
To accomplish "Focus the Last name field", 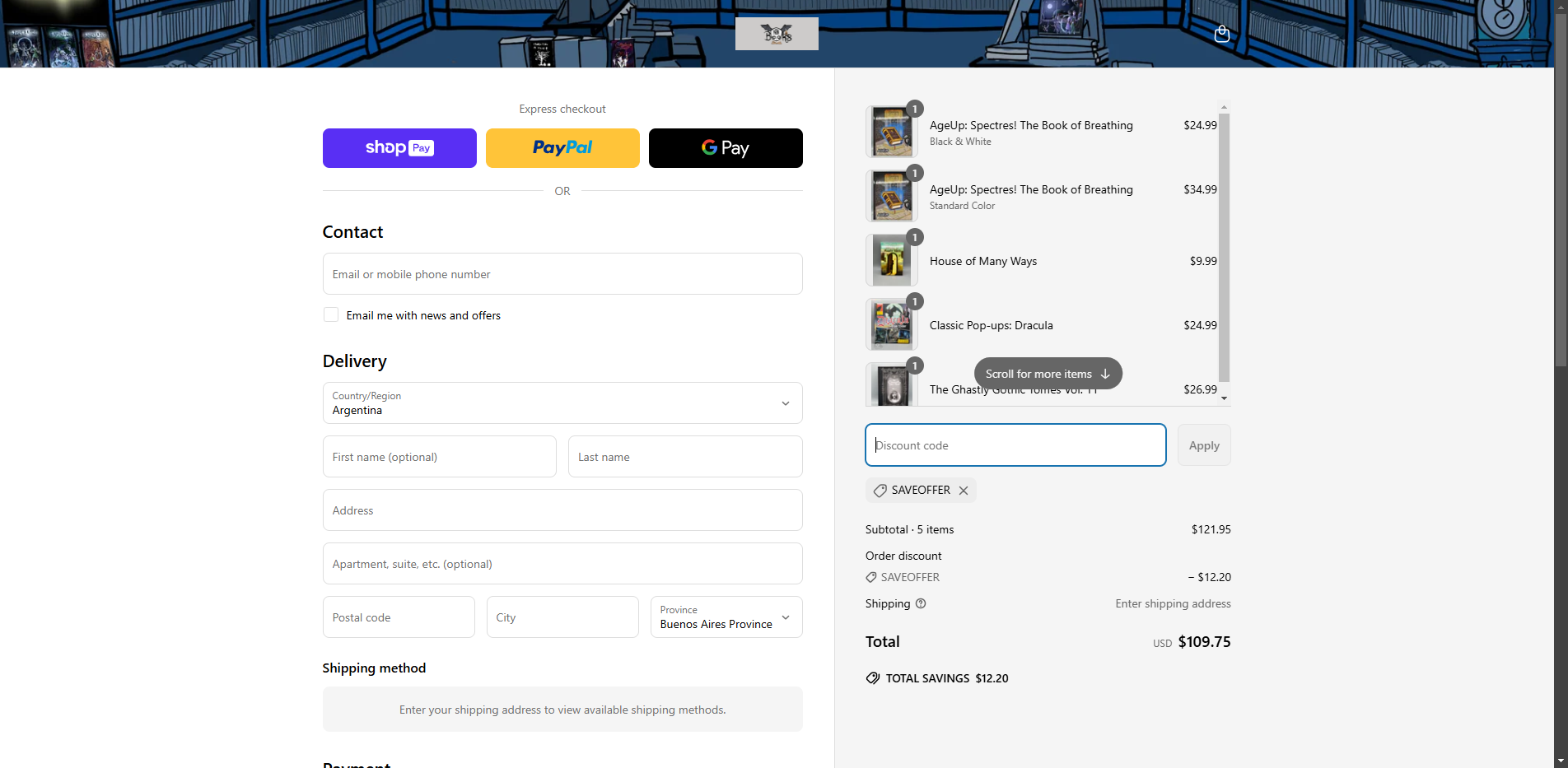I will 685,457.
